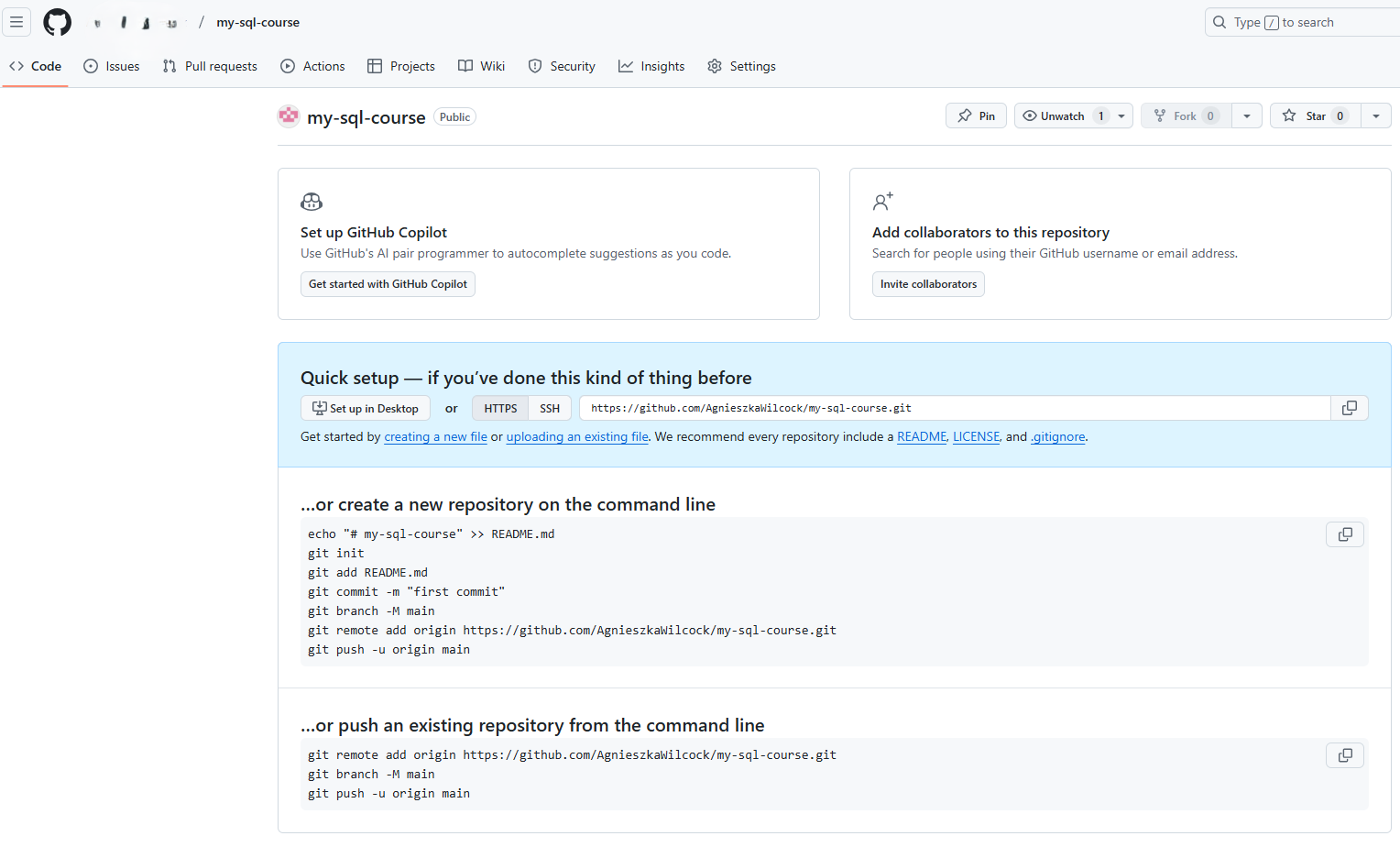The image size is (1400, 847).
Task: Click Get started with GitHub Copilot
Action: click(388, 284)
